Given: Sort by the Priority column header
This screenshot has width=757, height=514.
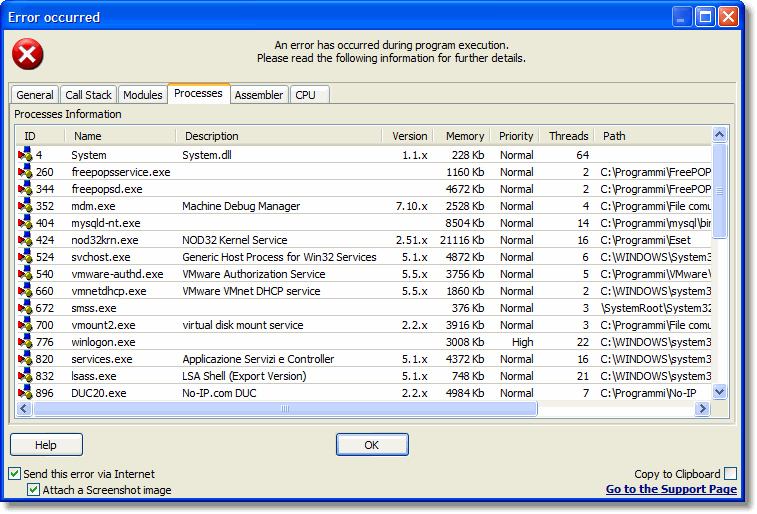Looking at the screenshot, I should (x=514, y=136).
